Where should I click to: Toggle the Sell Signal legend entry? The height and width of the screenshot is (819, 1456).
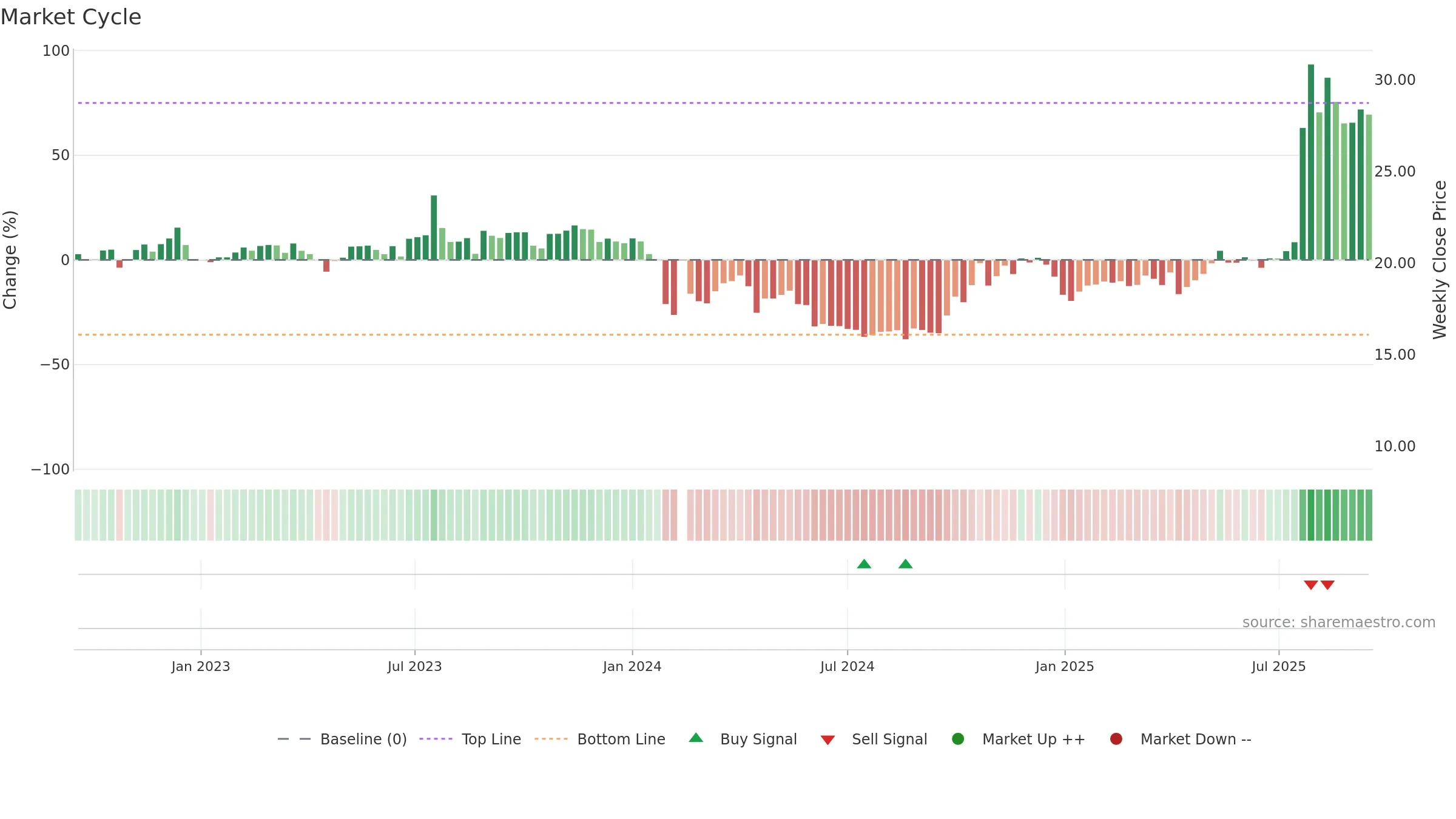point(874,739)
